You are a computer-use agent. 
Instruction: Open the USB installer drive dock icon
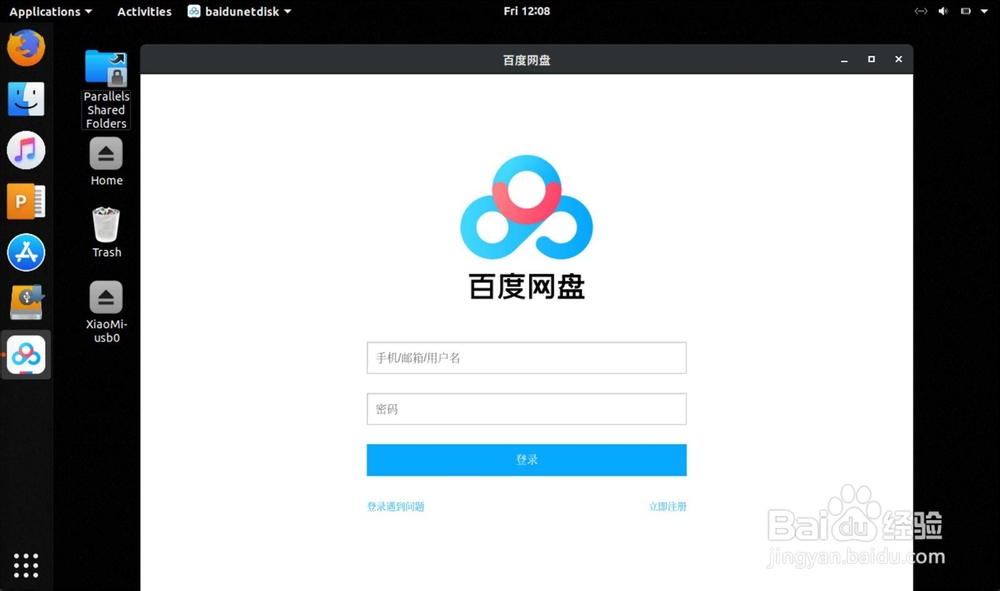[26, 302]
